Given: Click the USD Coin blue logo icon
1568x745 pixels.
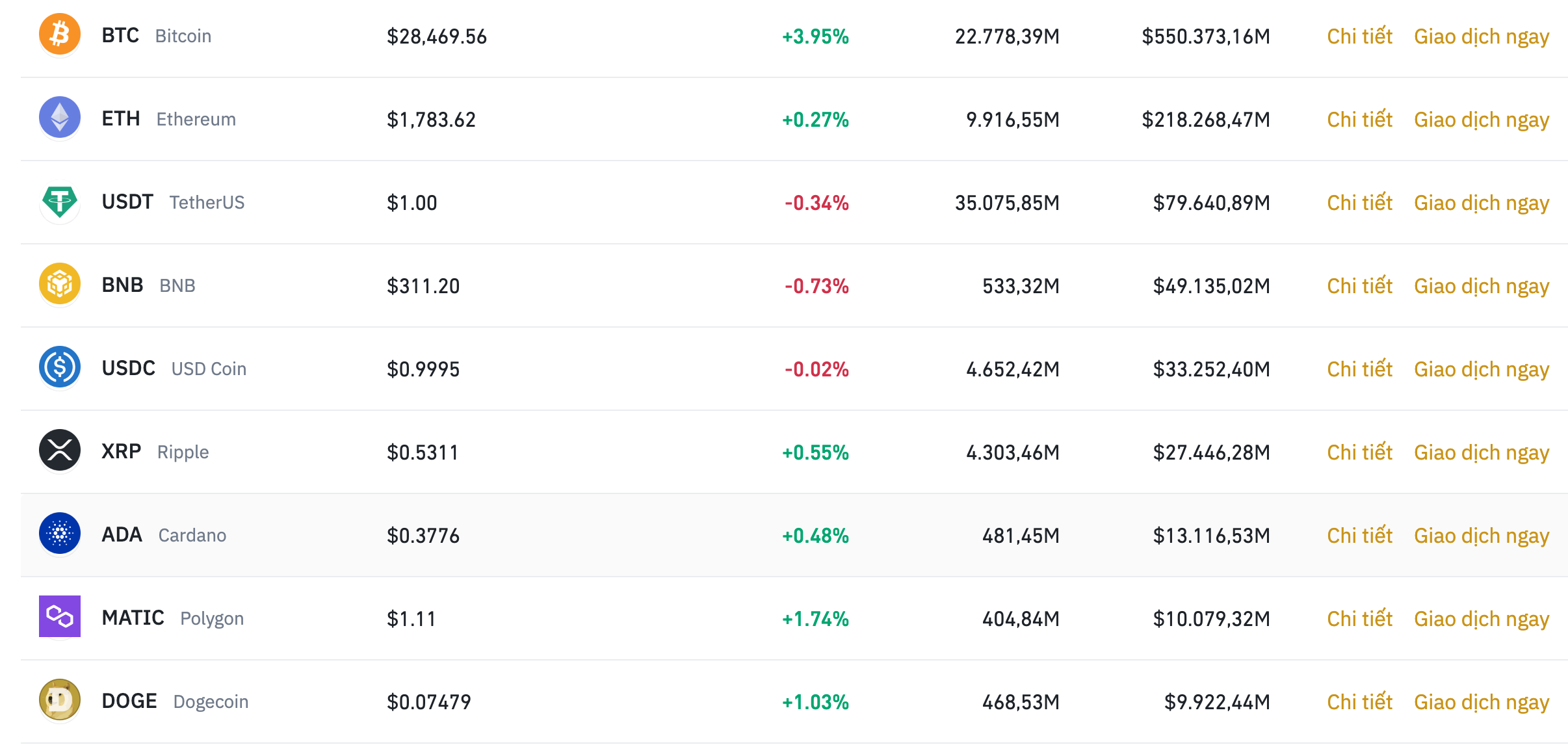Looking at the screenshot, I should tap(60, 367).
